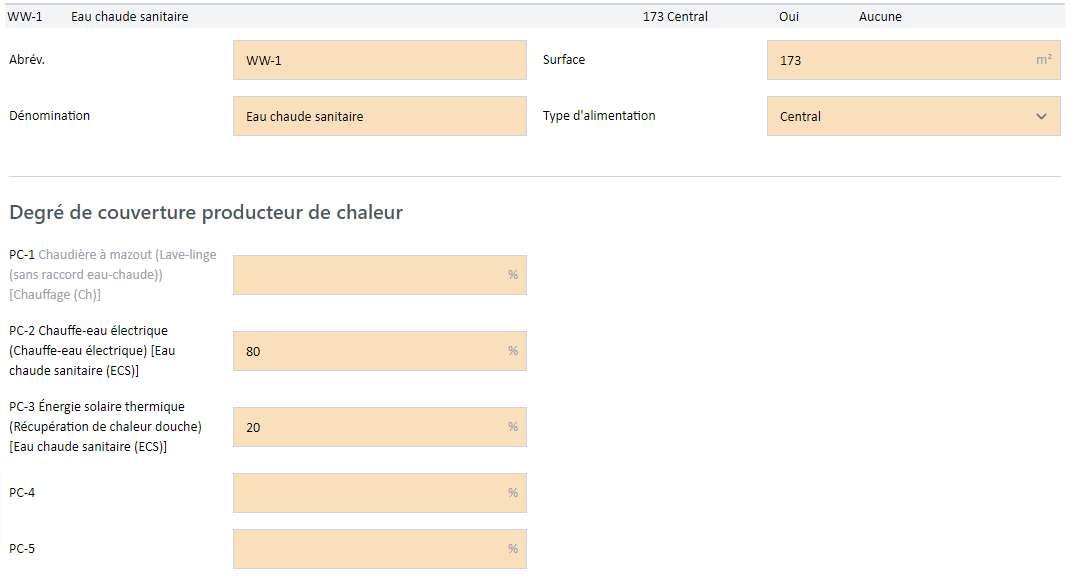Open the Type d'alimentation dropdown arrow
This screenshot has height=576, width=1070.
(x=1041, y=116)
